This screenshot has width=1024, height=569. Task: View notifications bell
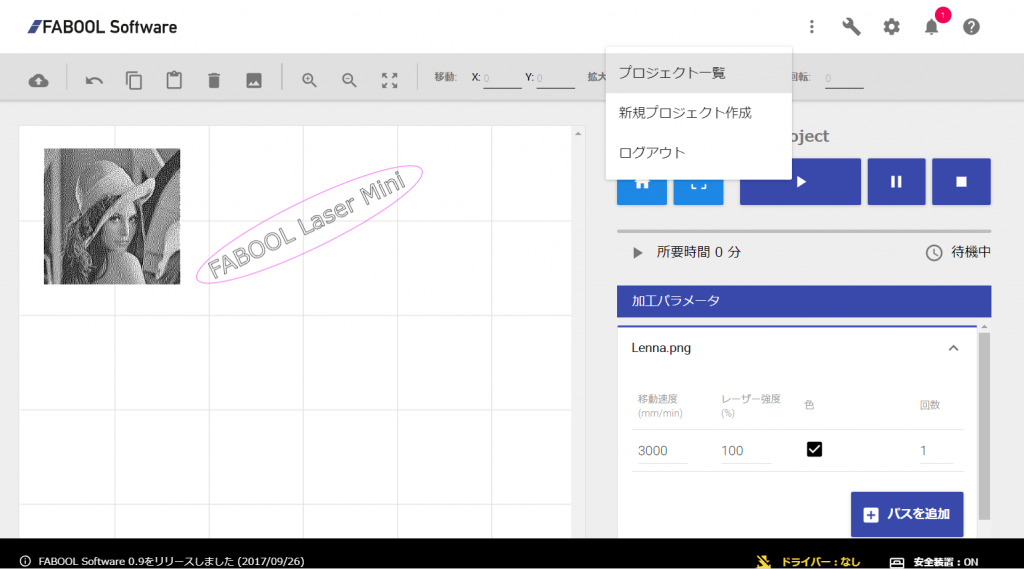932,27
